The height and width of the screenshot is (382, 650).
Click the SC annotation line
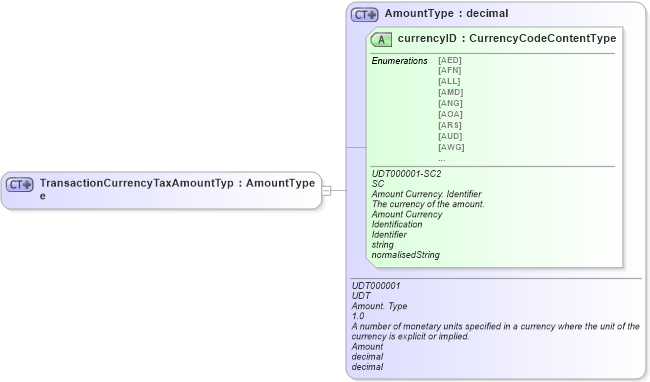pyautogui.click(x=378, y=184)
